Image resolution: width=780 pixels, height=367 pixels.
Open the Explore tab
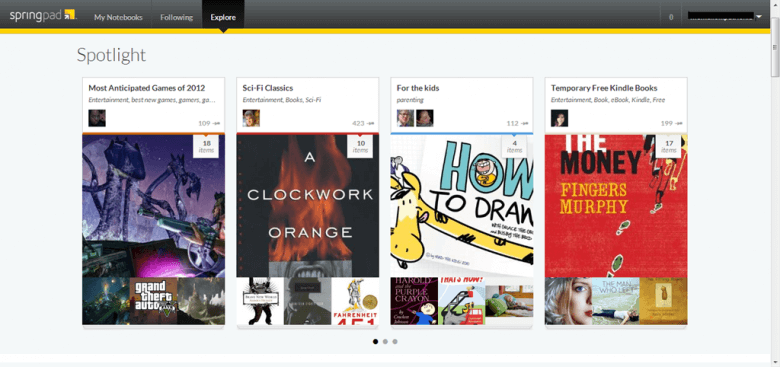pos(223,17)
